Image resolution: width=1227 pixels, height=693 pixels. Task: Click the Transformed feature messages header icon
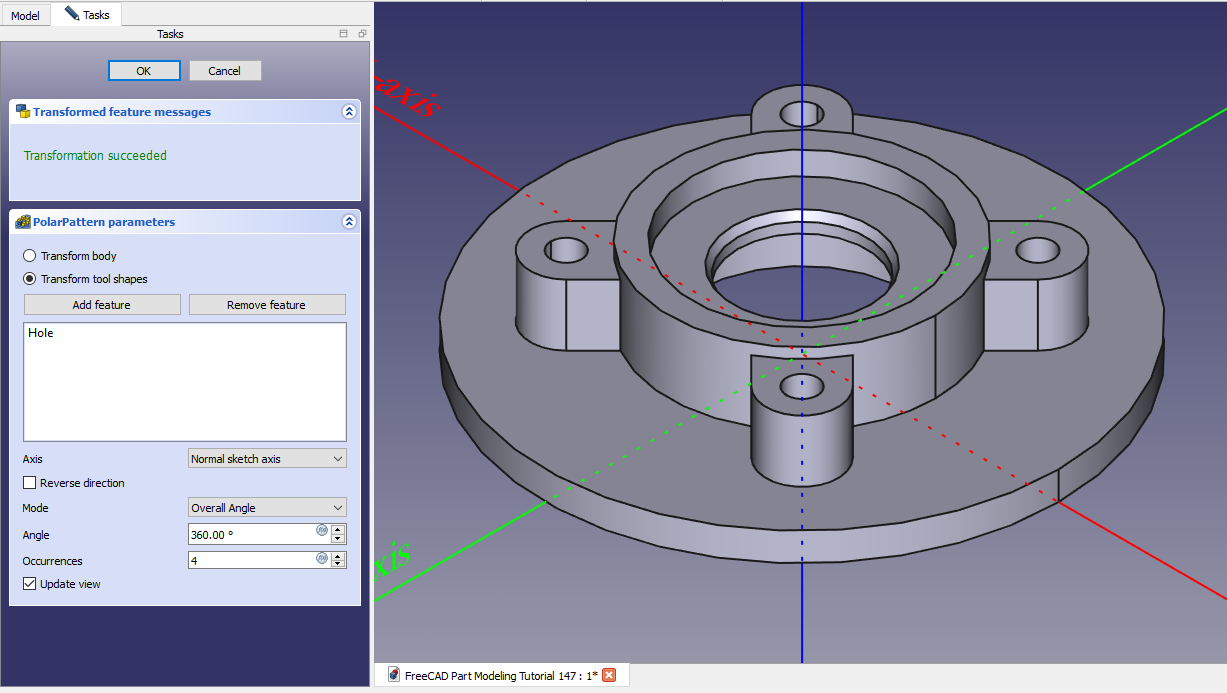(22, 112)
